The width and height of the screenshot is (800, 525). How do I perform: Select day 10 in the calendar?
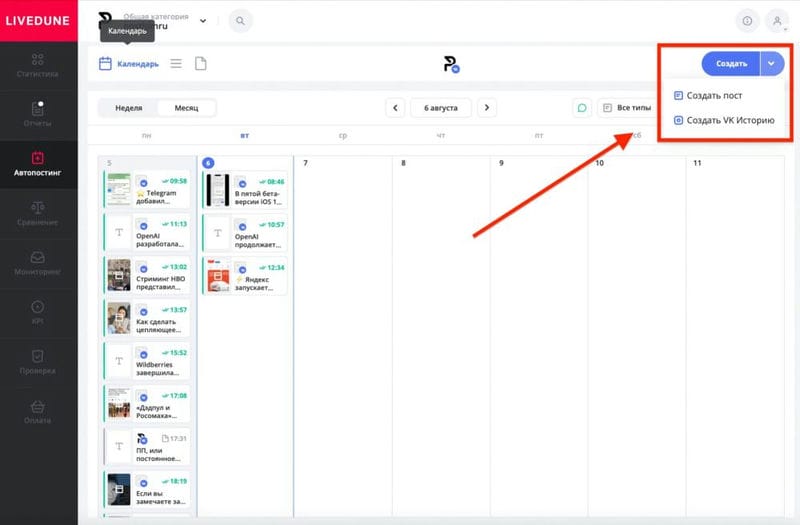tap(599, 163)
